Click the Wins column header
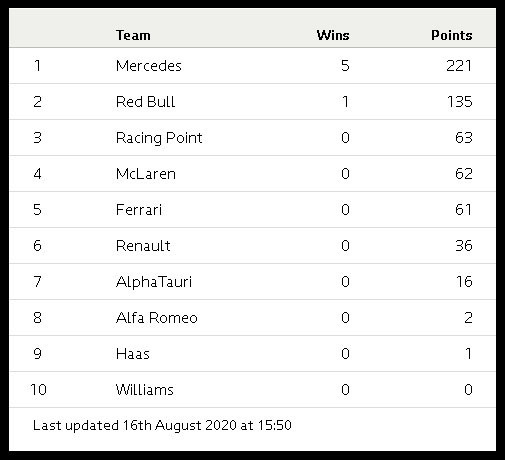 [x=333, y=35]
